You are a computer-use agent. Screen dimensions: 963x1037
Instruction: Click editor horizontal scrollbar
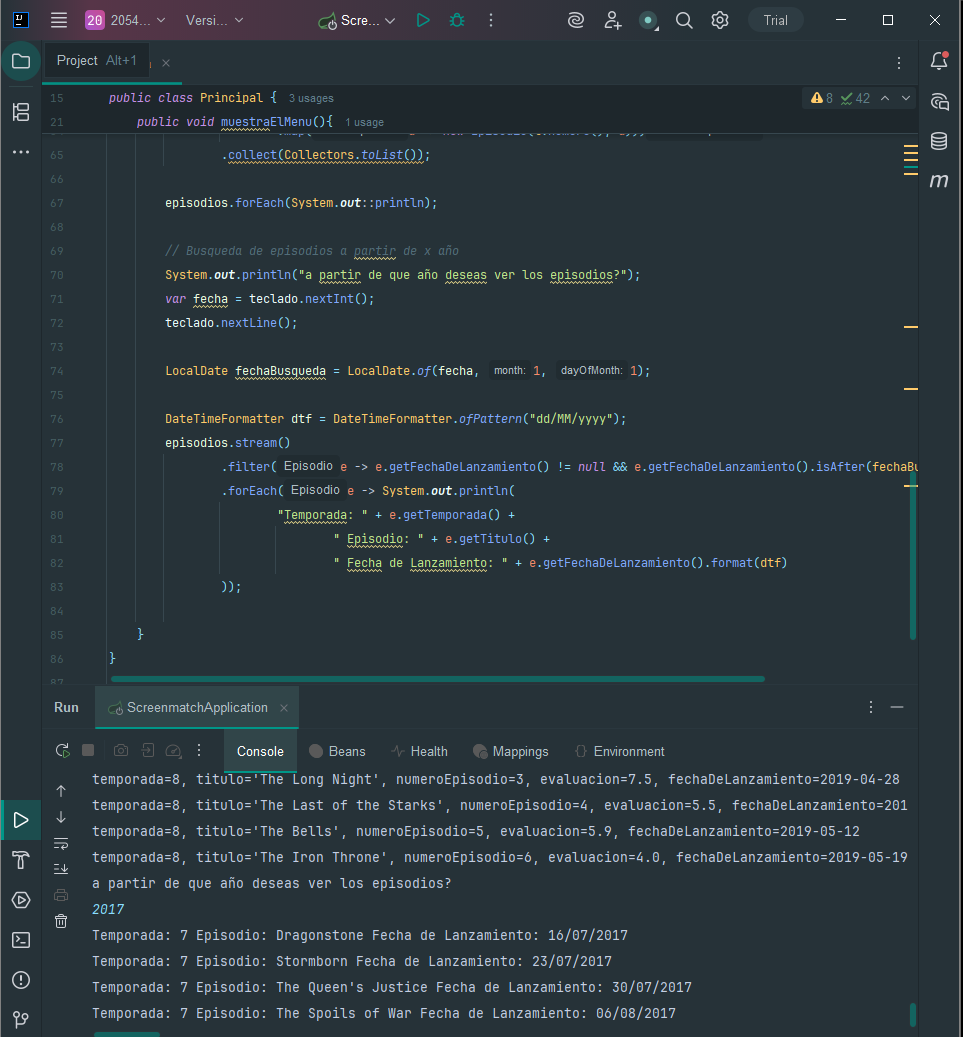tap(437, 679)
